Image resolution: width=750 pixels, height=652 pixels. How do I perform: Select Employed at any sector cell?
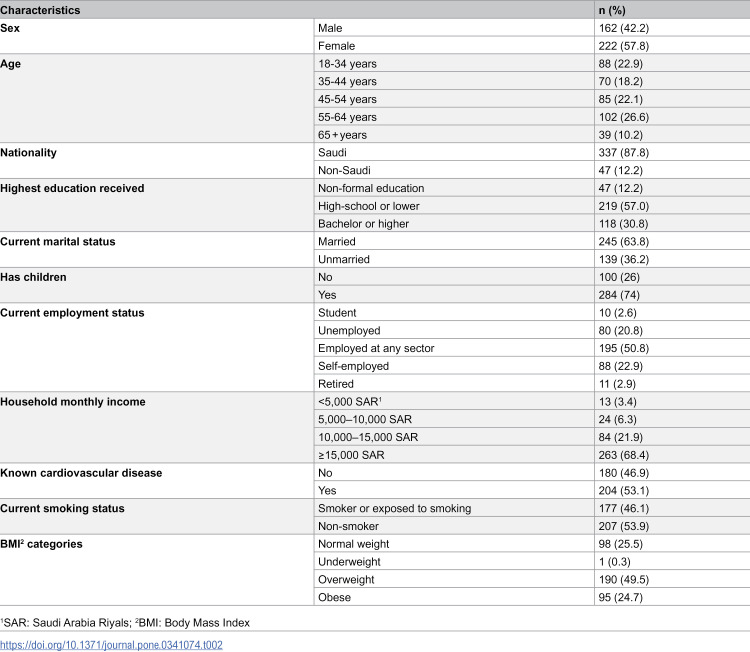[376, 348]
